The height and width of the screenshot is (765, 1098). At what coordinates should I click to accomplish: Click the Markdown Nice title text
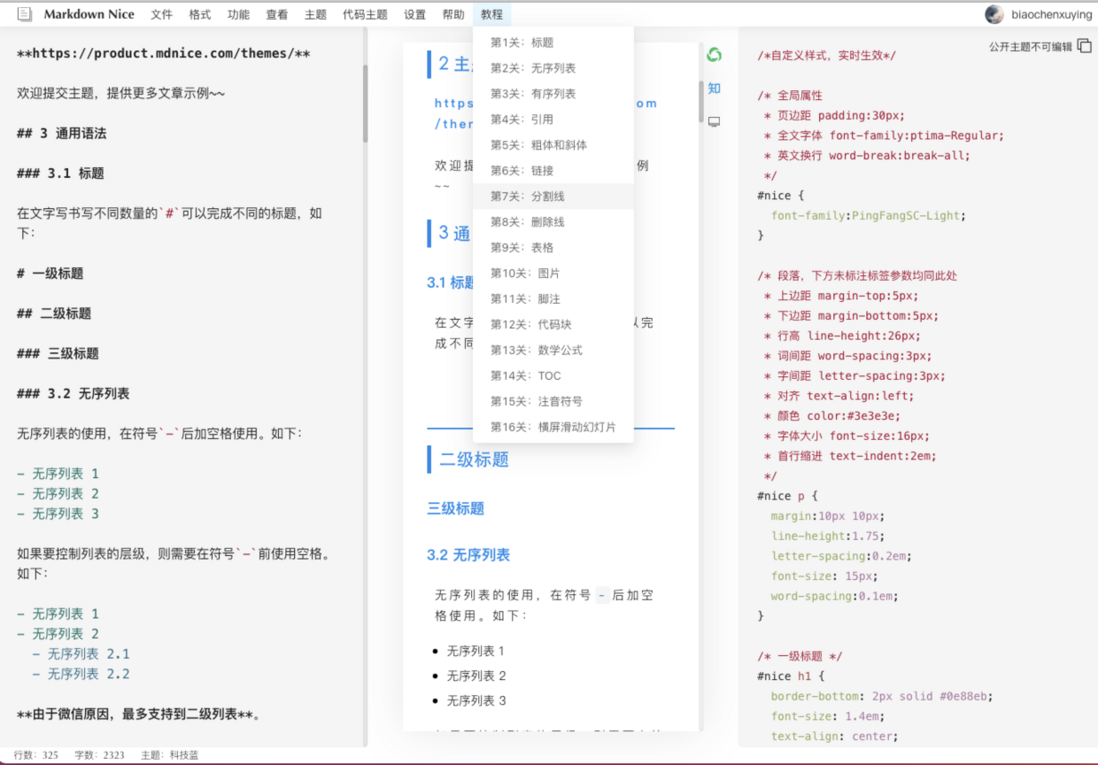pos(89,14)
